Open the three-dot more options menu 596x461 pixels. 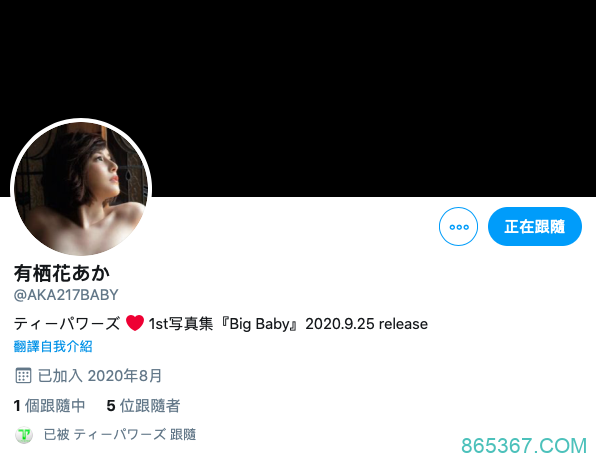click(x=458, y=227)
